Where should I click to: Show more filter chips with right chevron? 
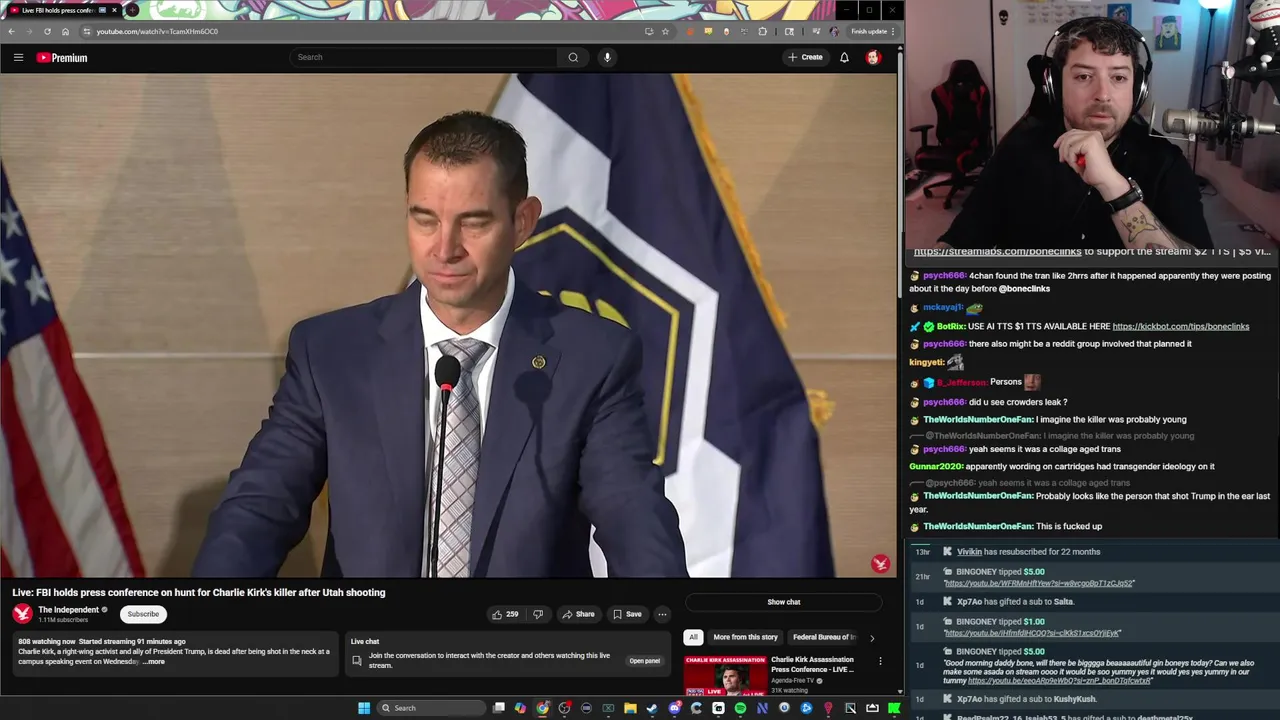(x=871, y=637)
